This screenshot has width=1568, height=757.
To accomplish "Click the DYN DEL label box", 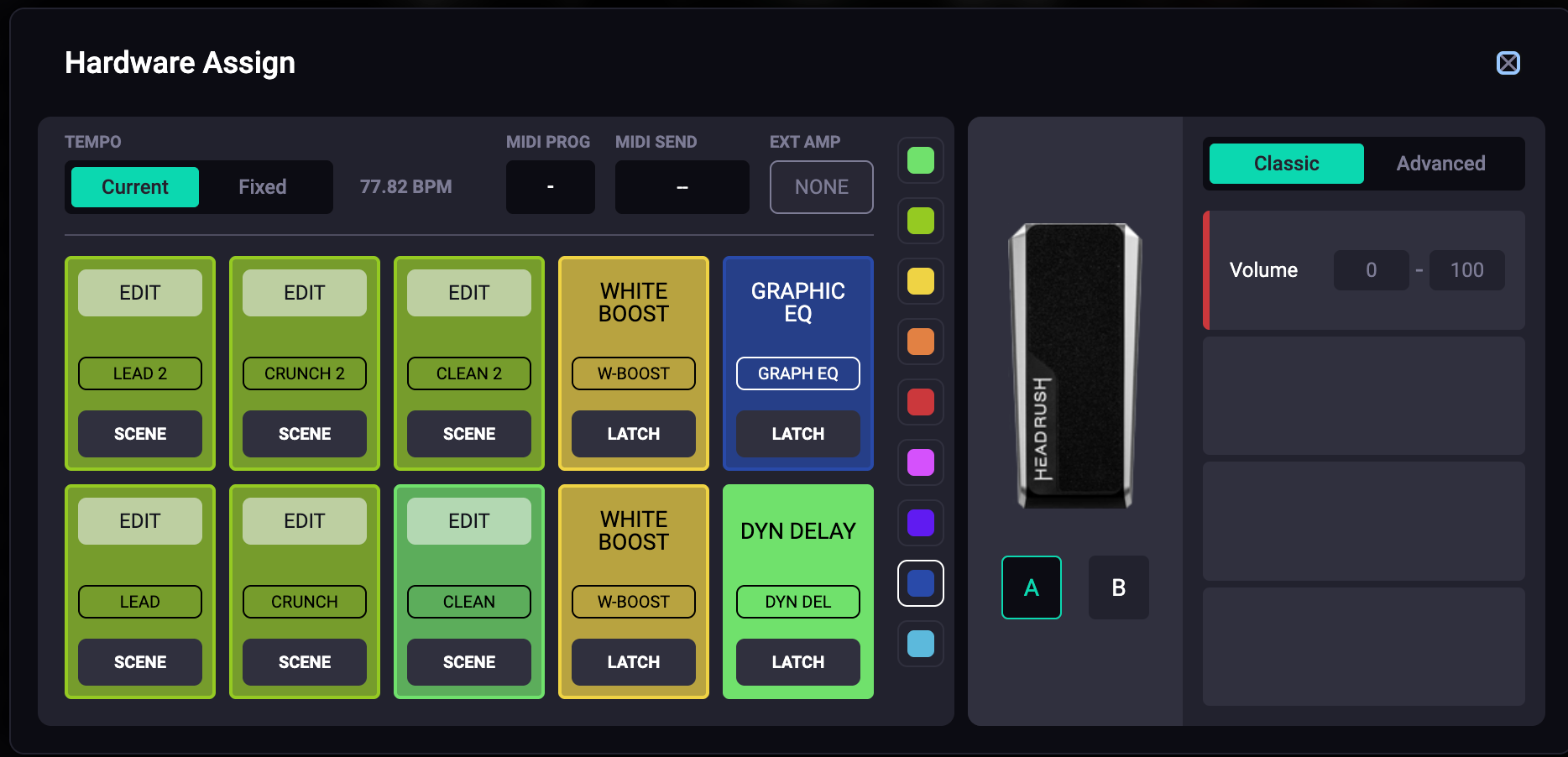I will click(x=797, y=602).
